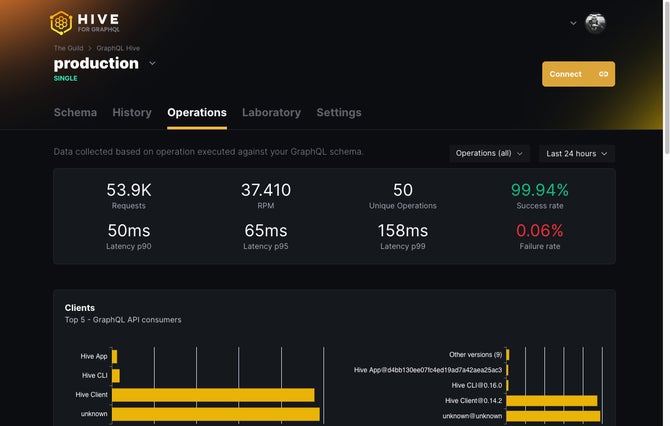
Task: Click the Hive App bar in chart
Action: [115, 356]
